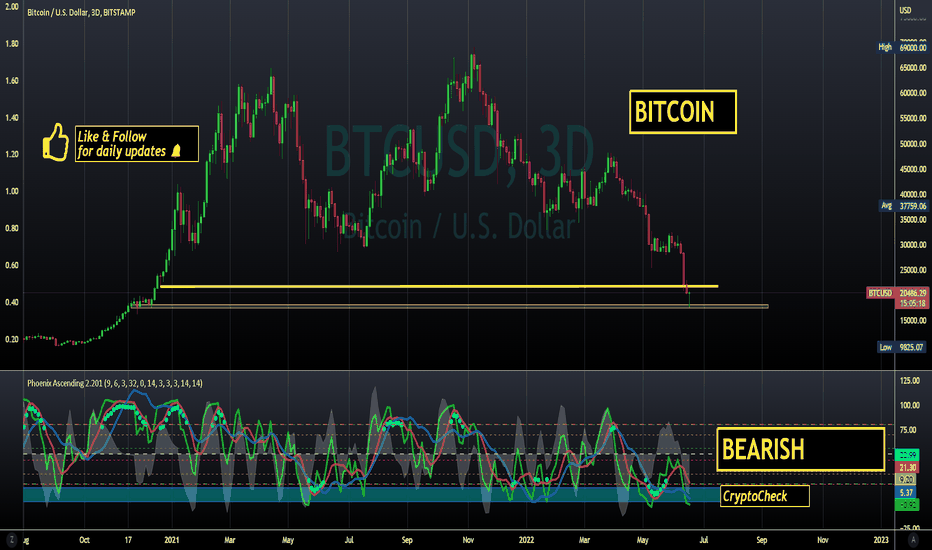This screenshot has height=550, width=932.
Task: Click the 'Bitcoin / U.S. Dollar, 3D, BITSTAMP' title
Action: pos(81,12)
